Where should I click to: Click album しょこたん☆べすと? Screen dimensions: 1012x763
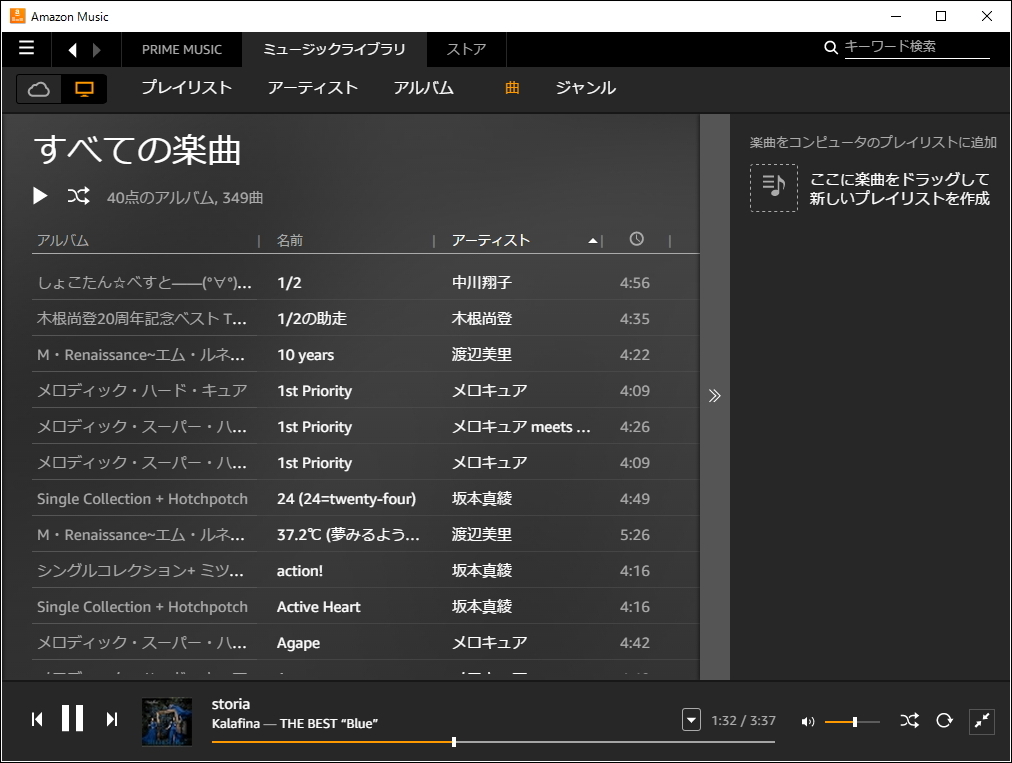[x=144, y=282]
